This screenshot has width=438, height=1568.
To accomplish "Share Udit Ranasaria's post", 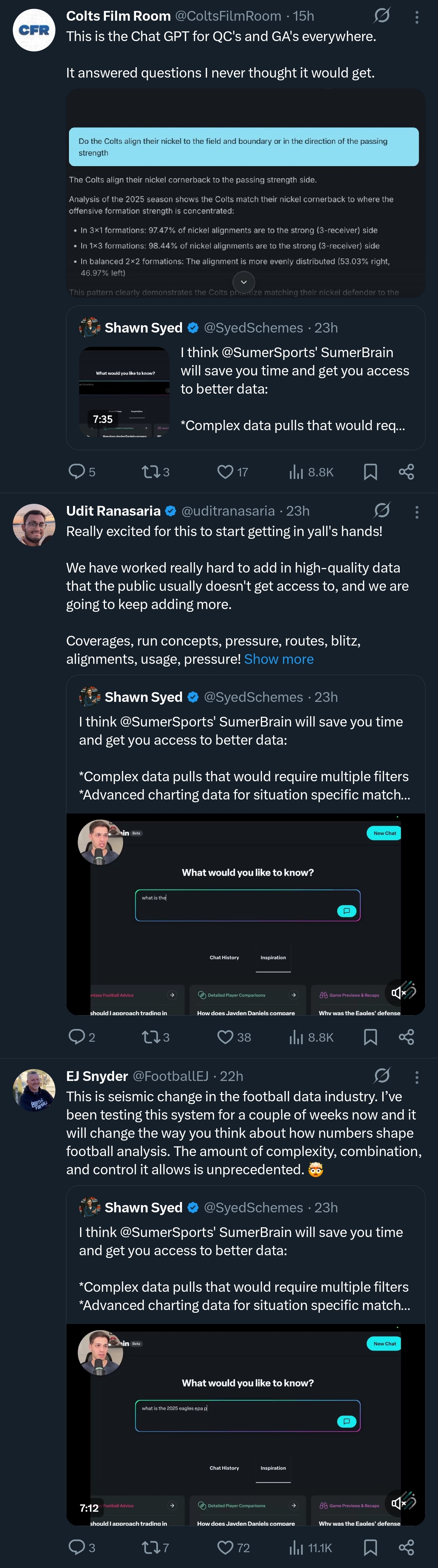I will tap(406, 1037).
